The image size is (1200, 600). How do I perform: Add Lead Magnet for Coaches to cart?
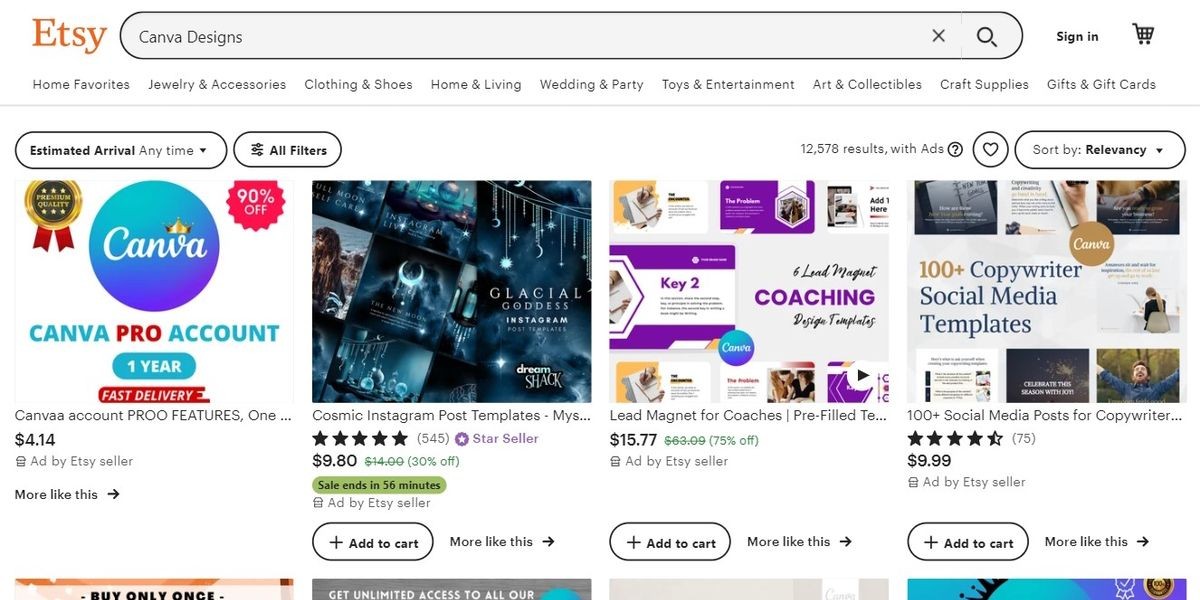tap(670, 542)
